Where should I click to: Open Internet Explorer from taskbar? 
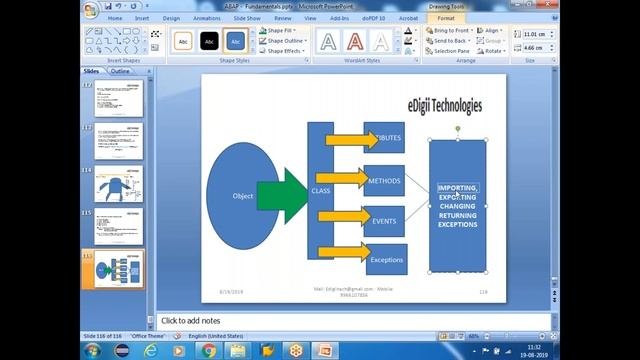pyautogui.click(x=150, y=351)
